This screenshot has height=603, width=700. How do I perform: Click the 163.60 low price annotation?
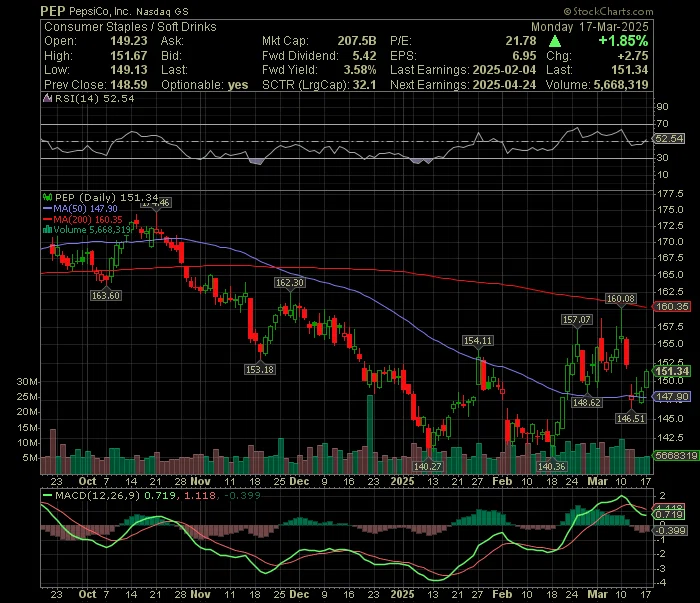106,295
